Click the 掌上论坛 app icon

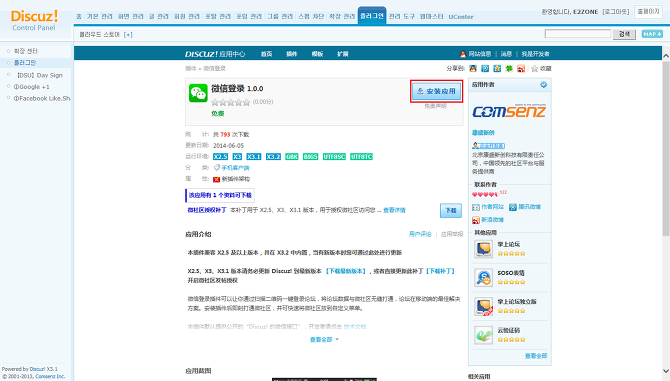484,249
